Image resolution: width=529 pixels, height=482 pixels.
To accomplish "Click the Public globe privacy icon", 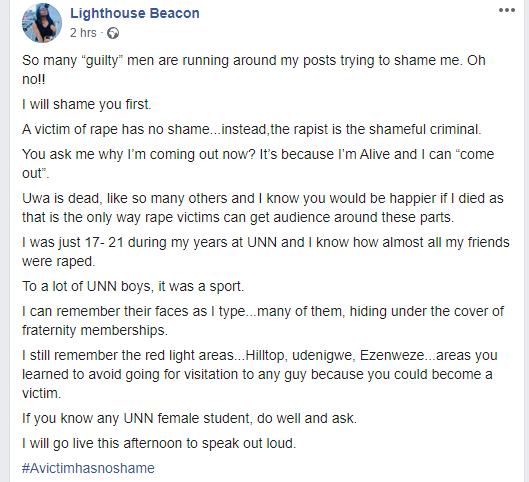I will (113, 33).
